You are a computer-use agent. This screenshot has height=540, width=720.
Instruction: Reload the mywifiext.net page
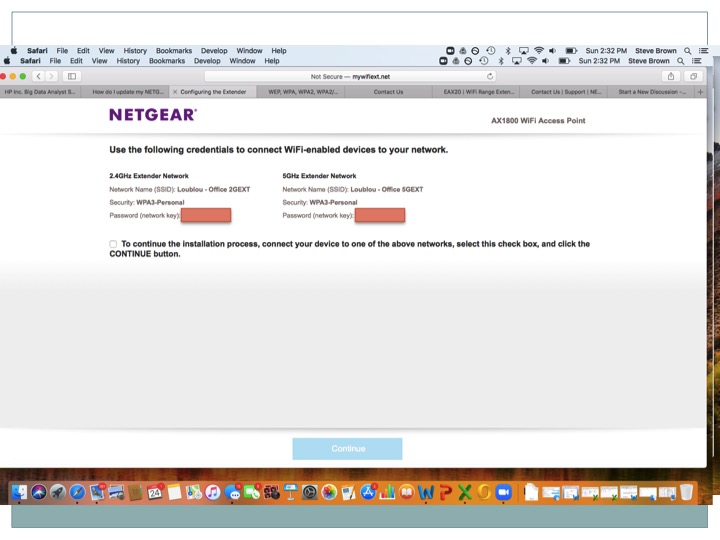pyautogui.click(x=490, y=76)
